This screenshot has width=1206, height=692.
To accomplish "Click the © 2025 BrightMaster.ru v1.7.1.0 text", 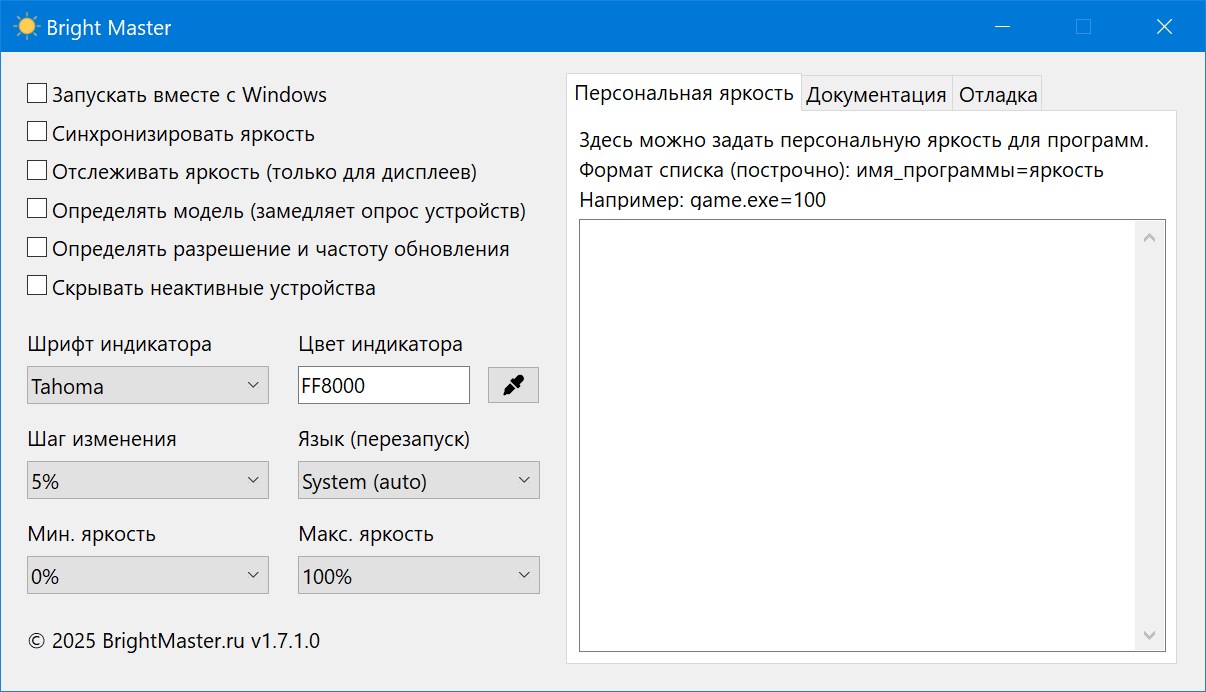I will pos(174,640).
